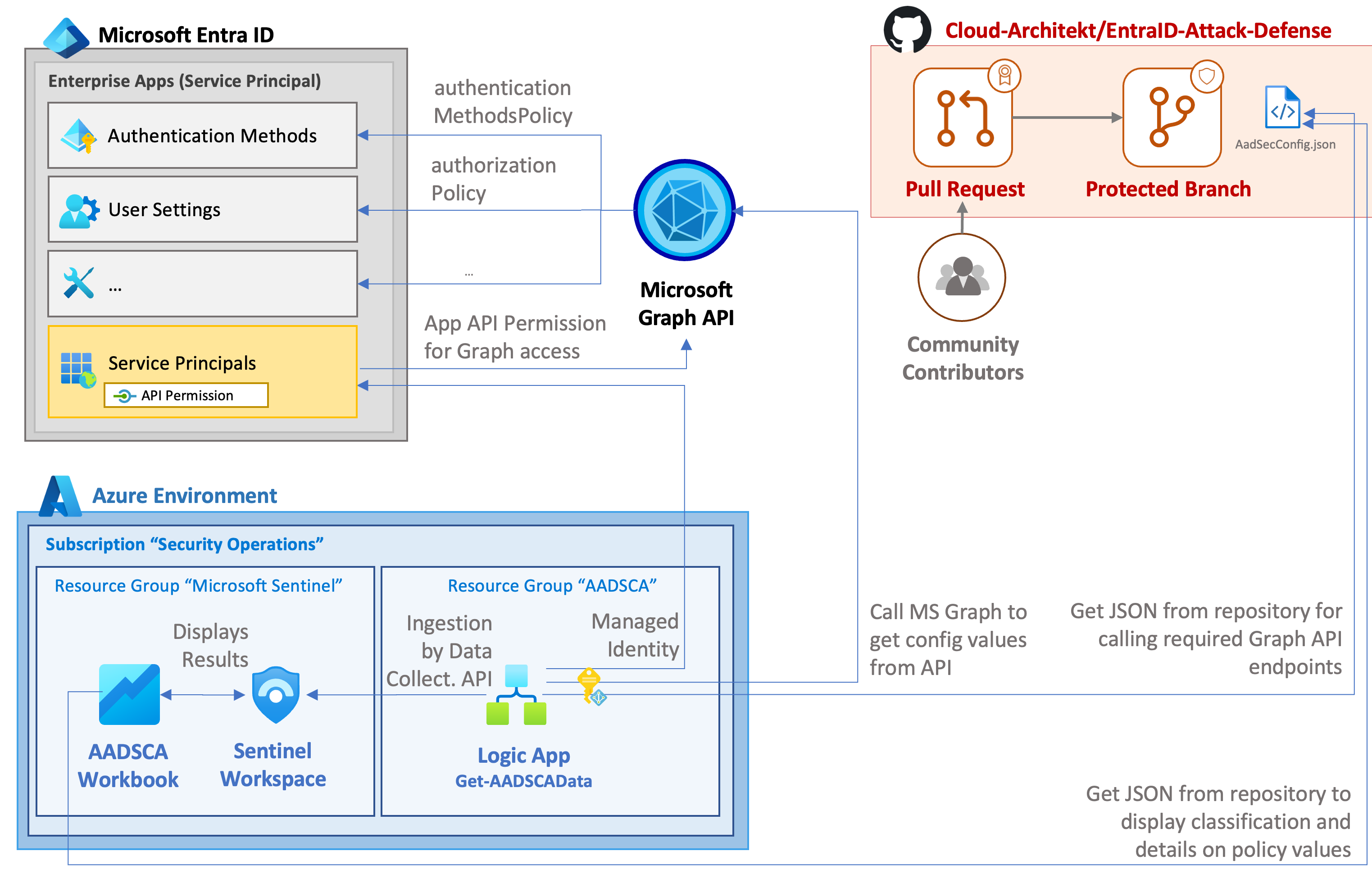This screenshot has width=1372, height=869.
Task: Click the User Settings gear-person icon
Action: point(79,211)
